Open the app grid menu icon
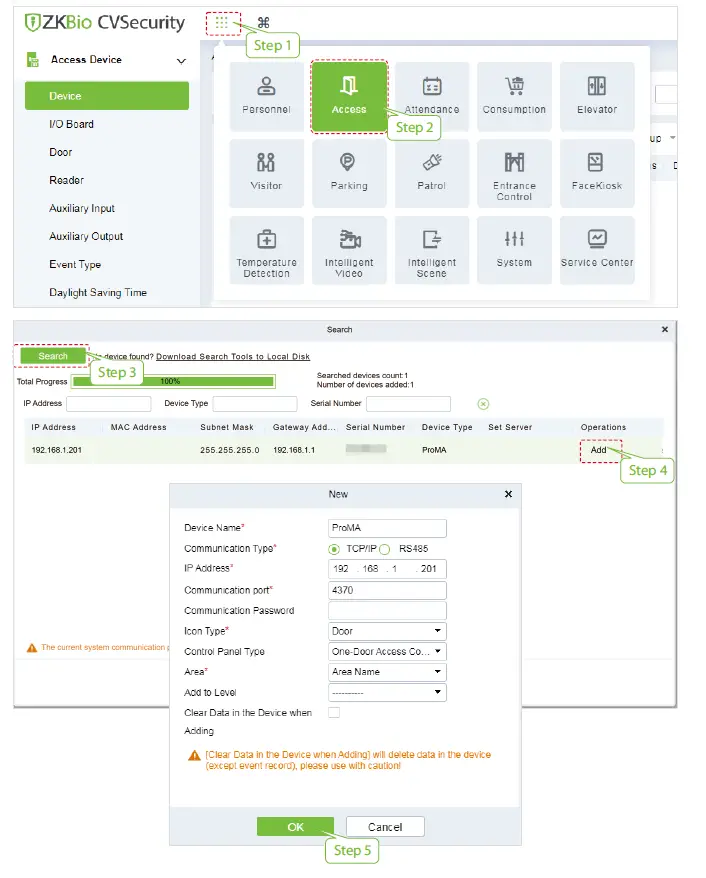This screenshot has height=878, width=706. (222, 23)
